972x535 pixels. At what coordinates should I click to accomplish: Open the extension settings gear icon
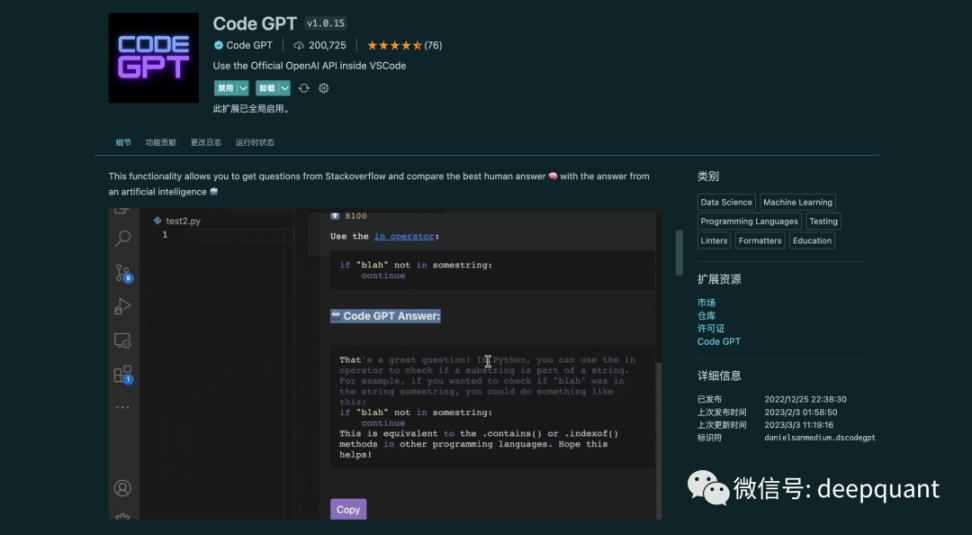click(x=324, y=88)
